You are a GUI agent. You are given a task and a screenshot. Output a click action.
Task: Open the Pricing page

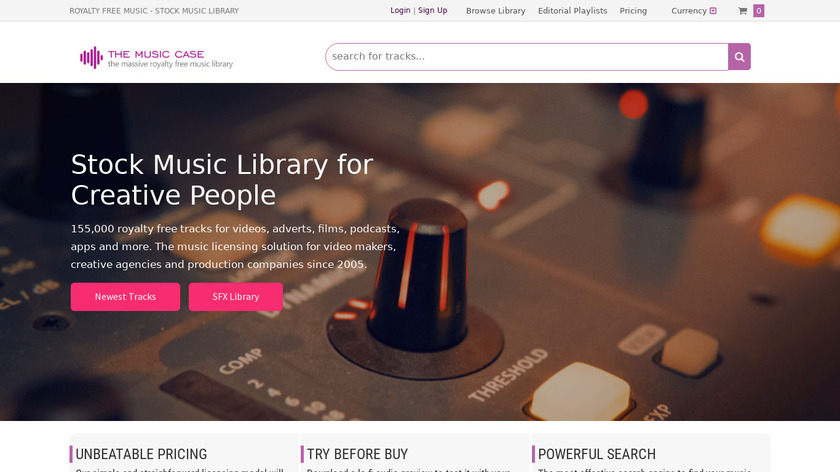[x=633, y=11]
